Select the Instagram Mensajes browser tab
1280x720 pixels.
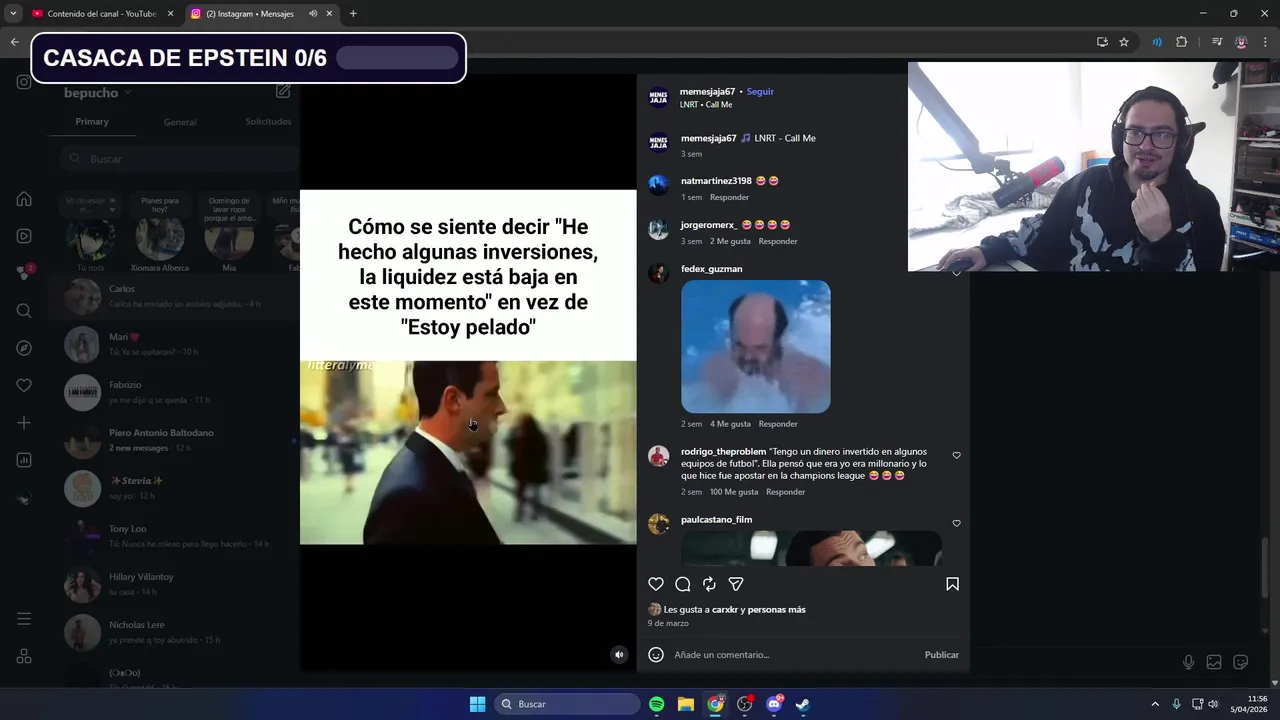point(250,14)
